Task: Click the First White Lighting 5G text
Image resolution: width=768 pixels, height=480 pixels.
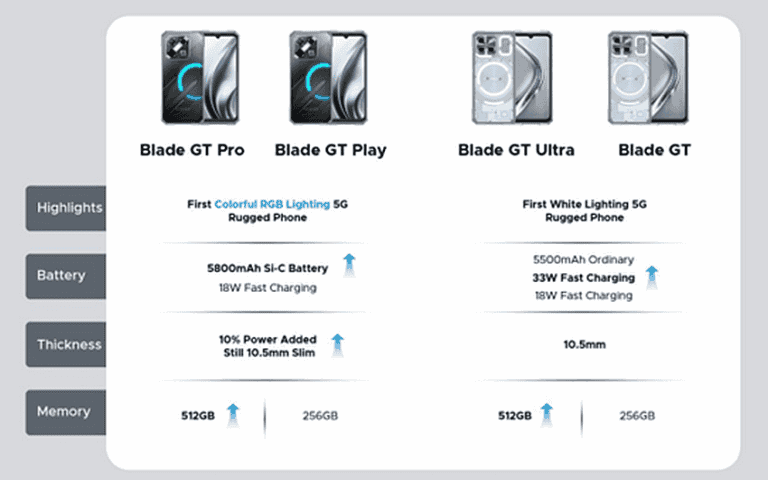Action: point(584,204)
